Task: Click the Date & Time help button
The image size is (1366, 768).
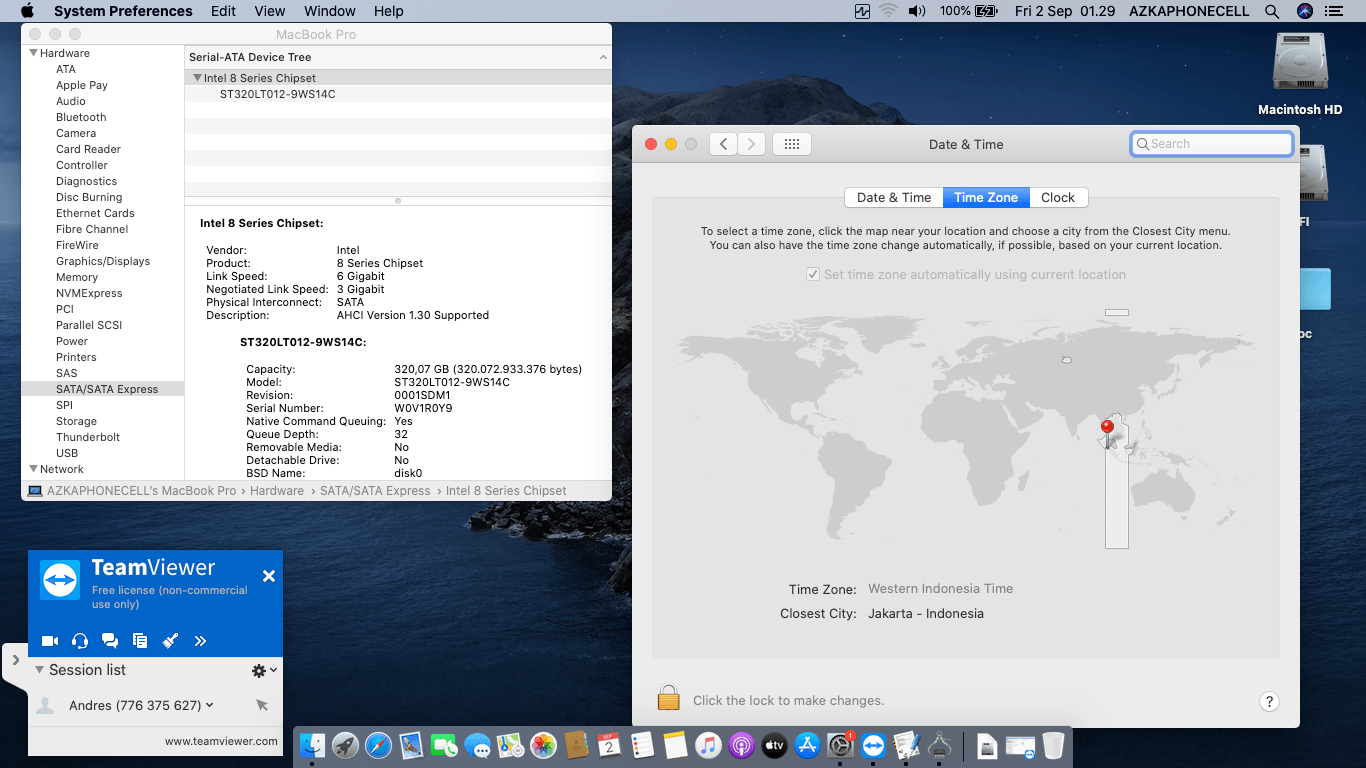Action: pos(1268,701)
